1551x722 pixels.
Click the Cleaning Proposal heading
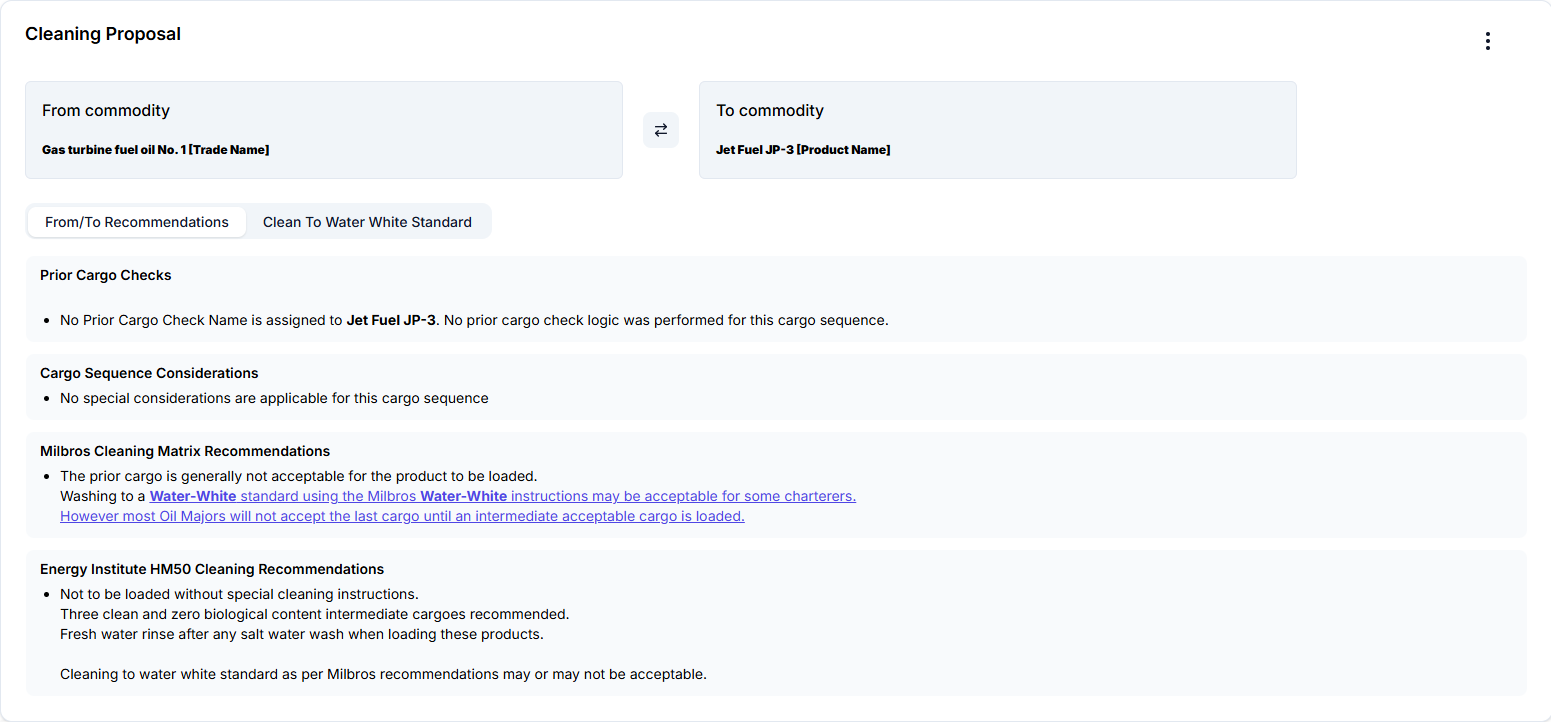[x=103, y=34]
